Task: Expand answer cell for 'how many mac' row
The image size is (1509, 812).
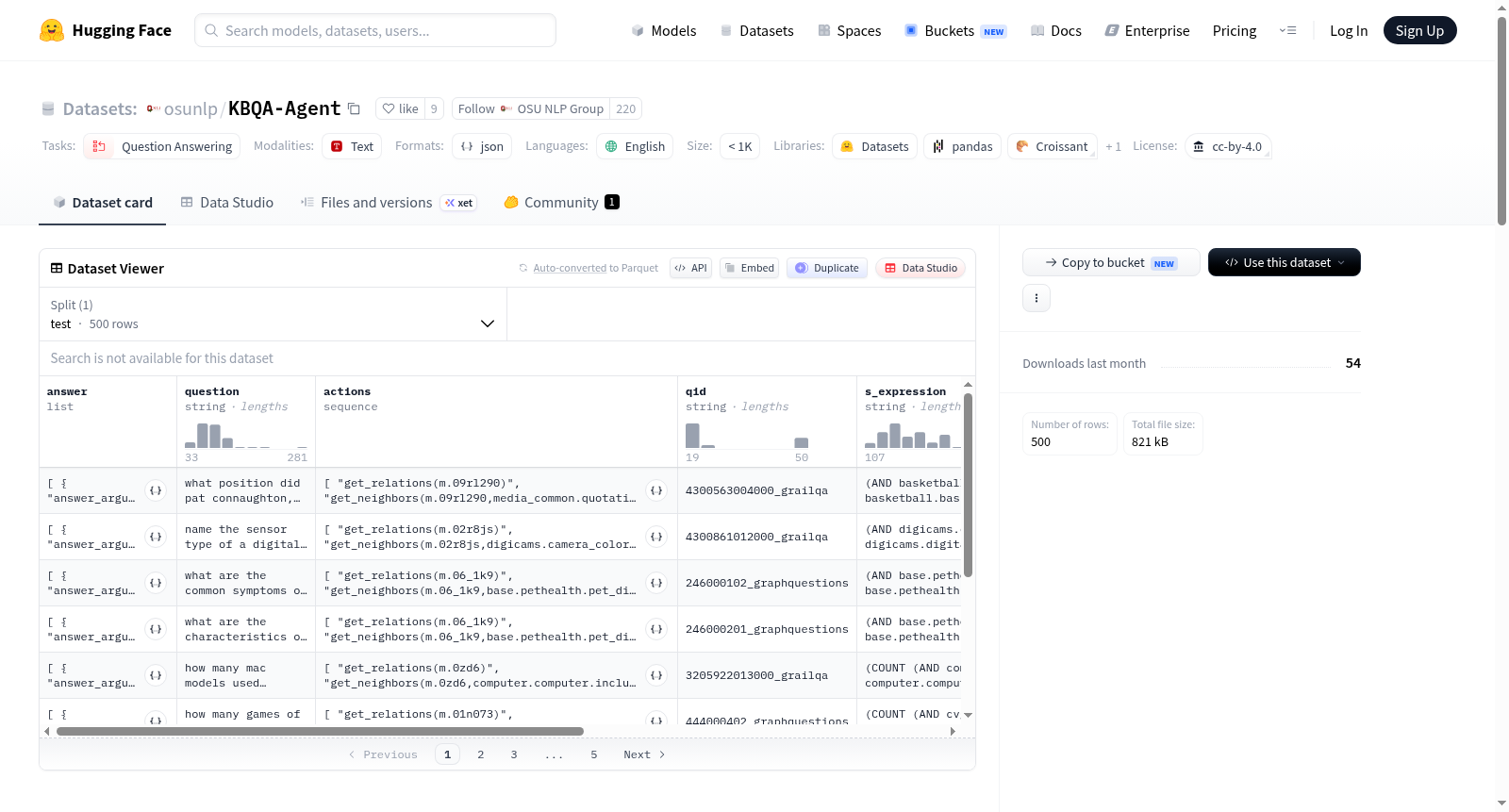Action: pyautogui.click(x=156, y=675)
